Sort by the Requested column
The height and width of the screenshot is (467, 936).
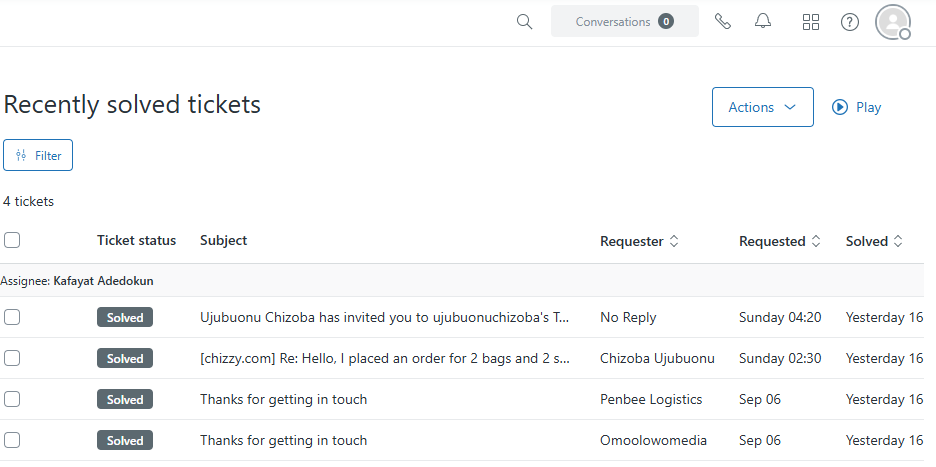coord(780,241)
